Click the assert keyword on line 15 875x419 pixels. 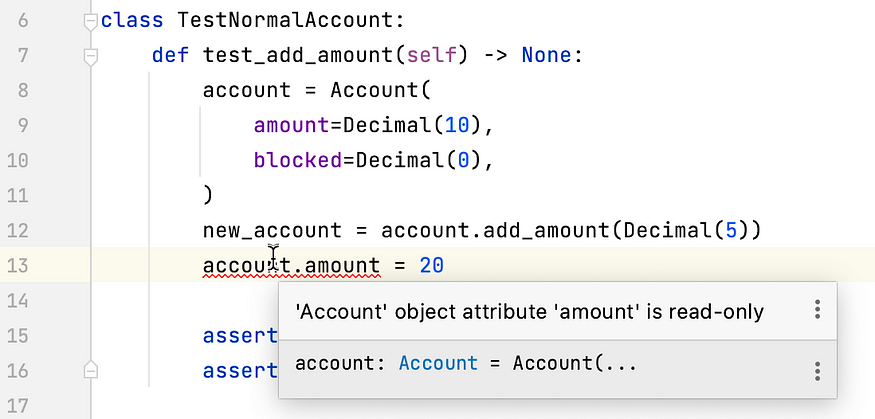click(x=241, y=336)
